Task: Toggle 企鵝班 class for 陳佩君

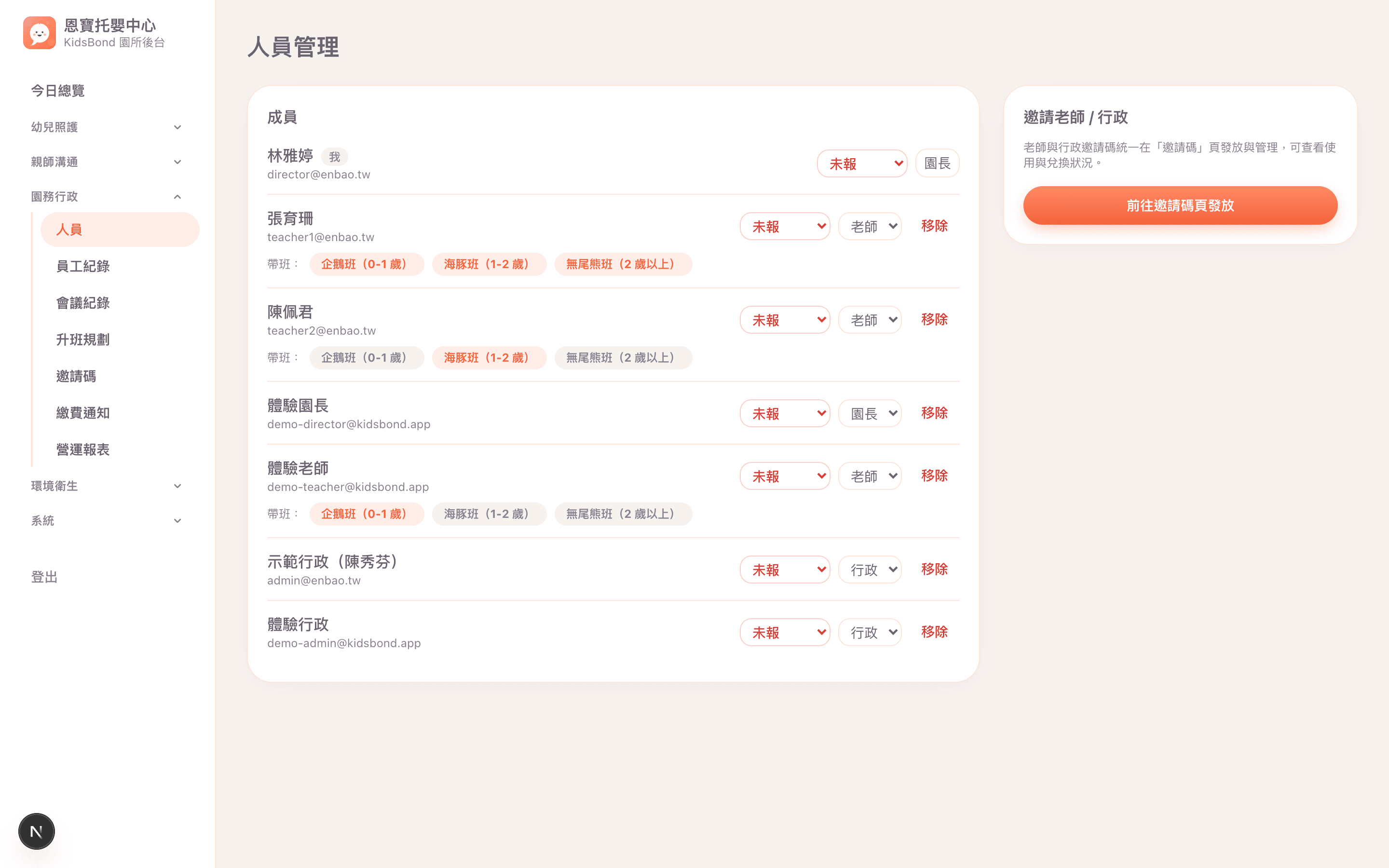Action: coord(367,358)
